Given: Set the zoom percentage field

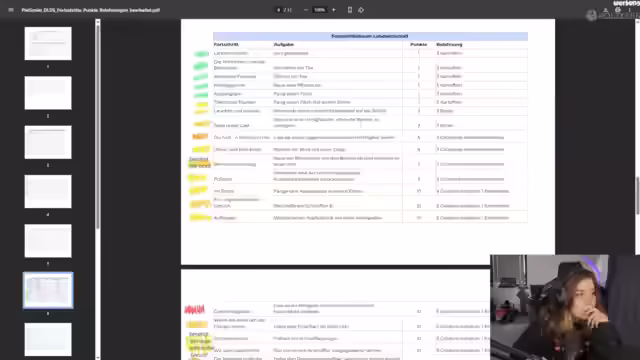Looking at the screenshot, I should (320, 10).
